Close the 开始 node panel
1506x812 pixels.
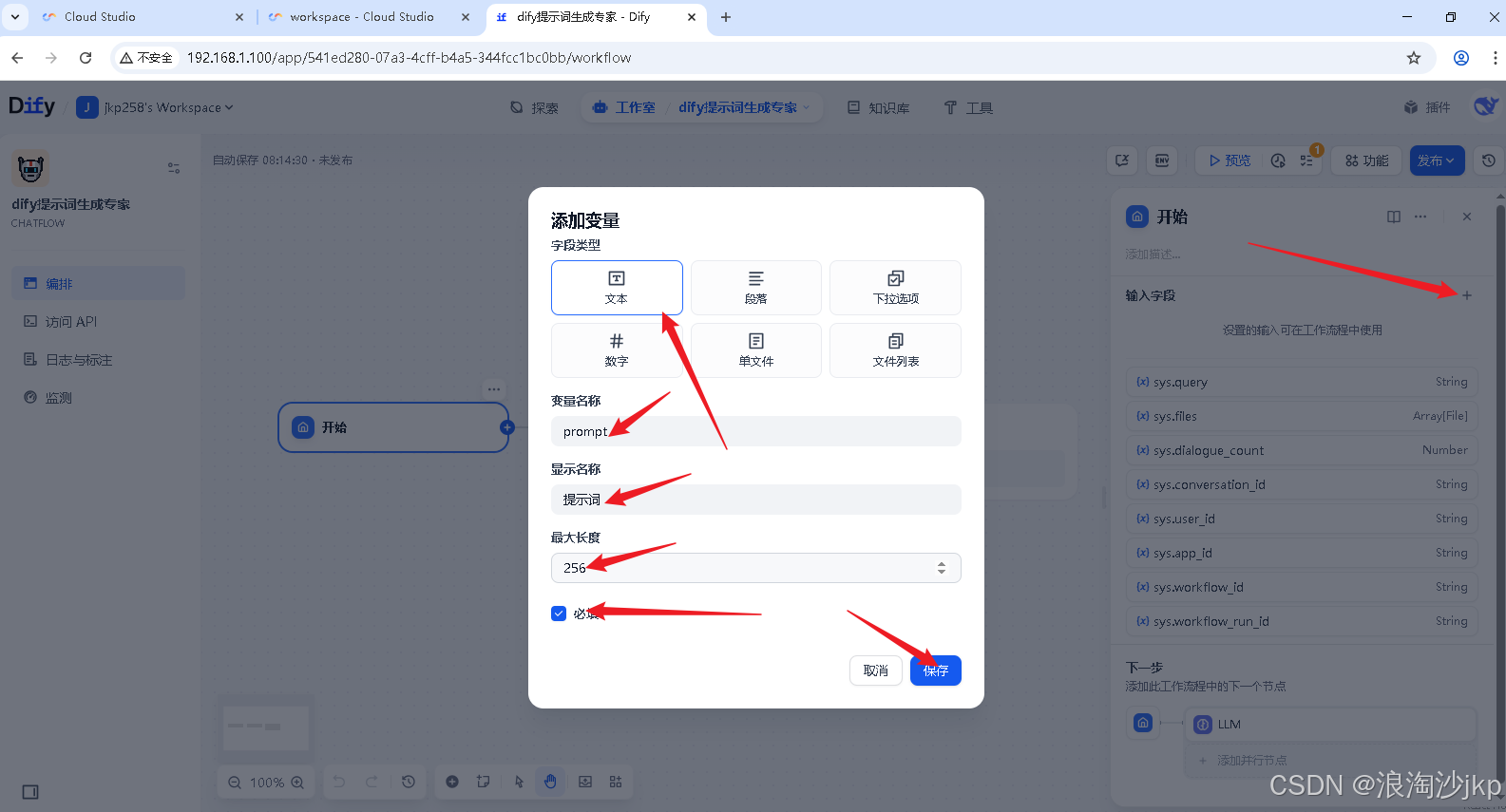[1467, 217]
